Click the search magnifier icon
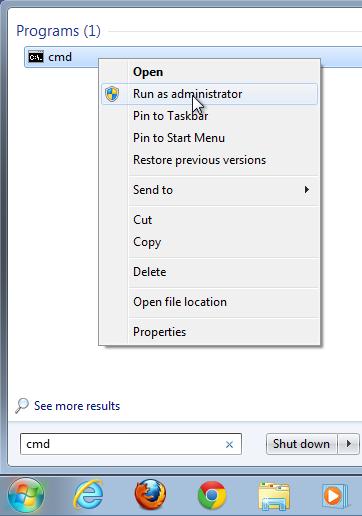Screen dimensions: 362x516 tap(22, 405)
